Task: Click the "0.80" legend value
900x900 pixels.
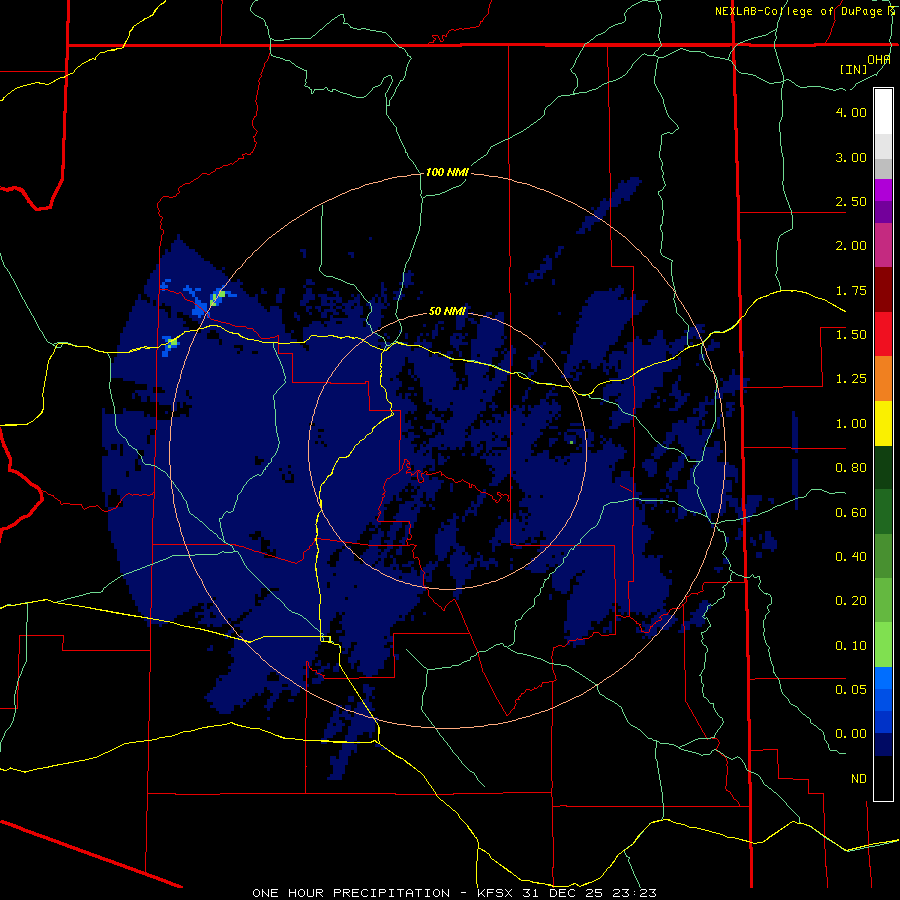Action: (x=851, y=468)
